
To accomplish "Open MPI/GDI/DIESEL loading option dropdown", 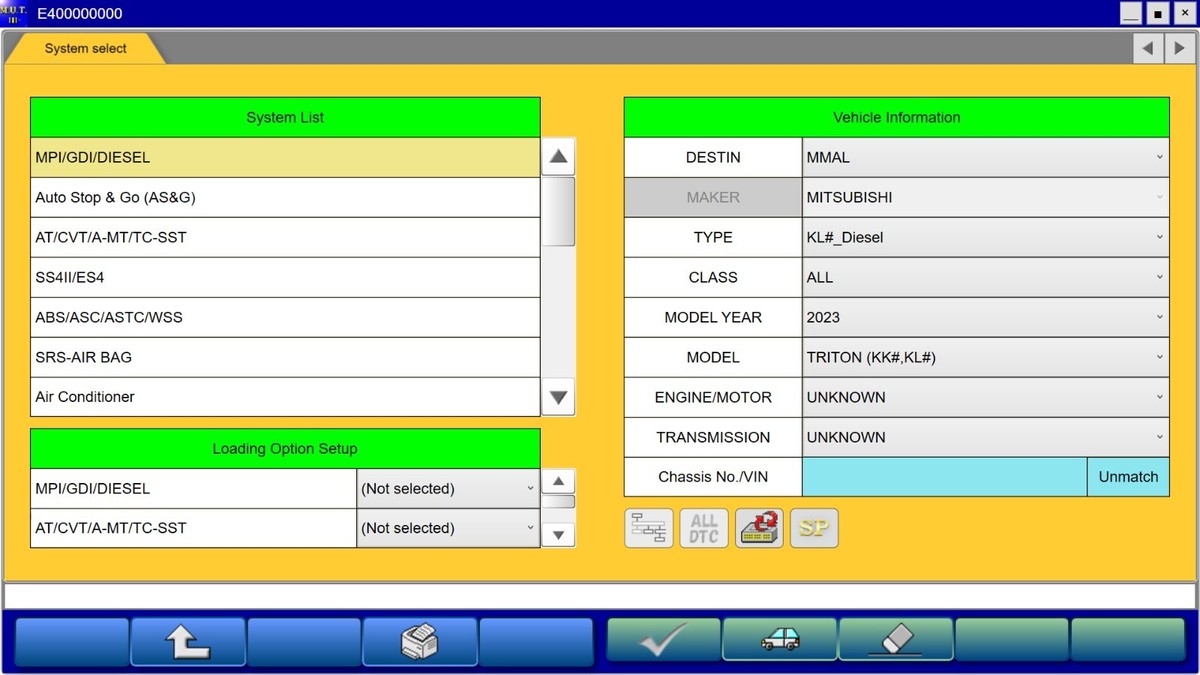I will (448, 488).
